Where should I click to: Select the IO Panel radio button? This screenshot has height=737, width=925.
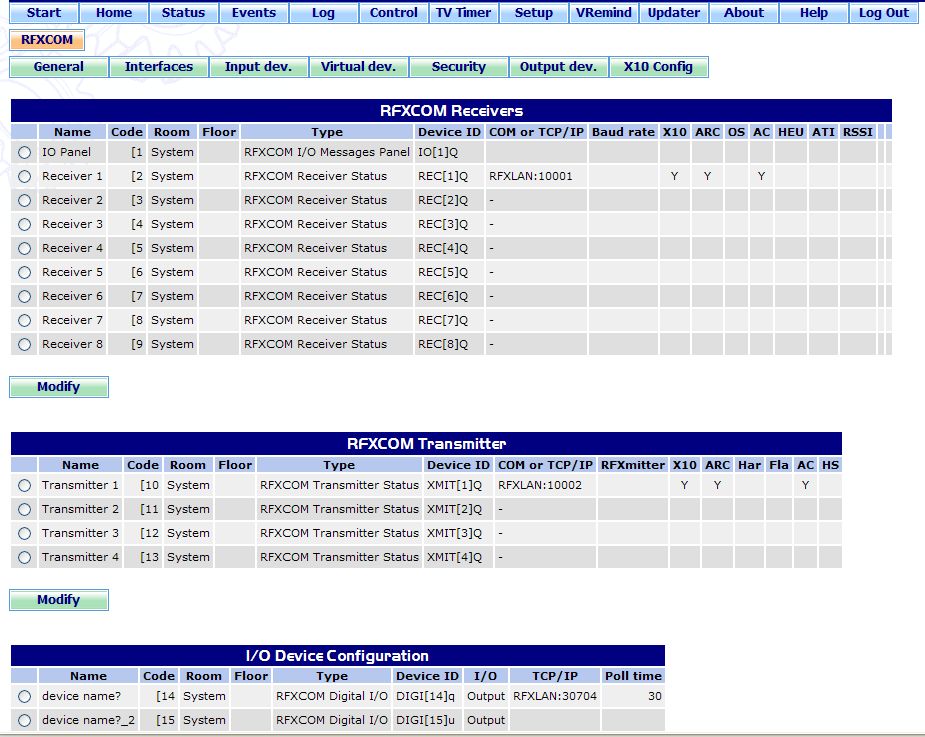(24, 152)
